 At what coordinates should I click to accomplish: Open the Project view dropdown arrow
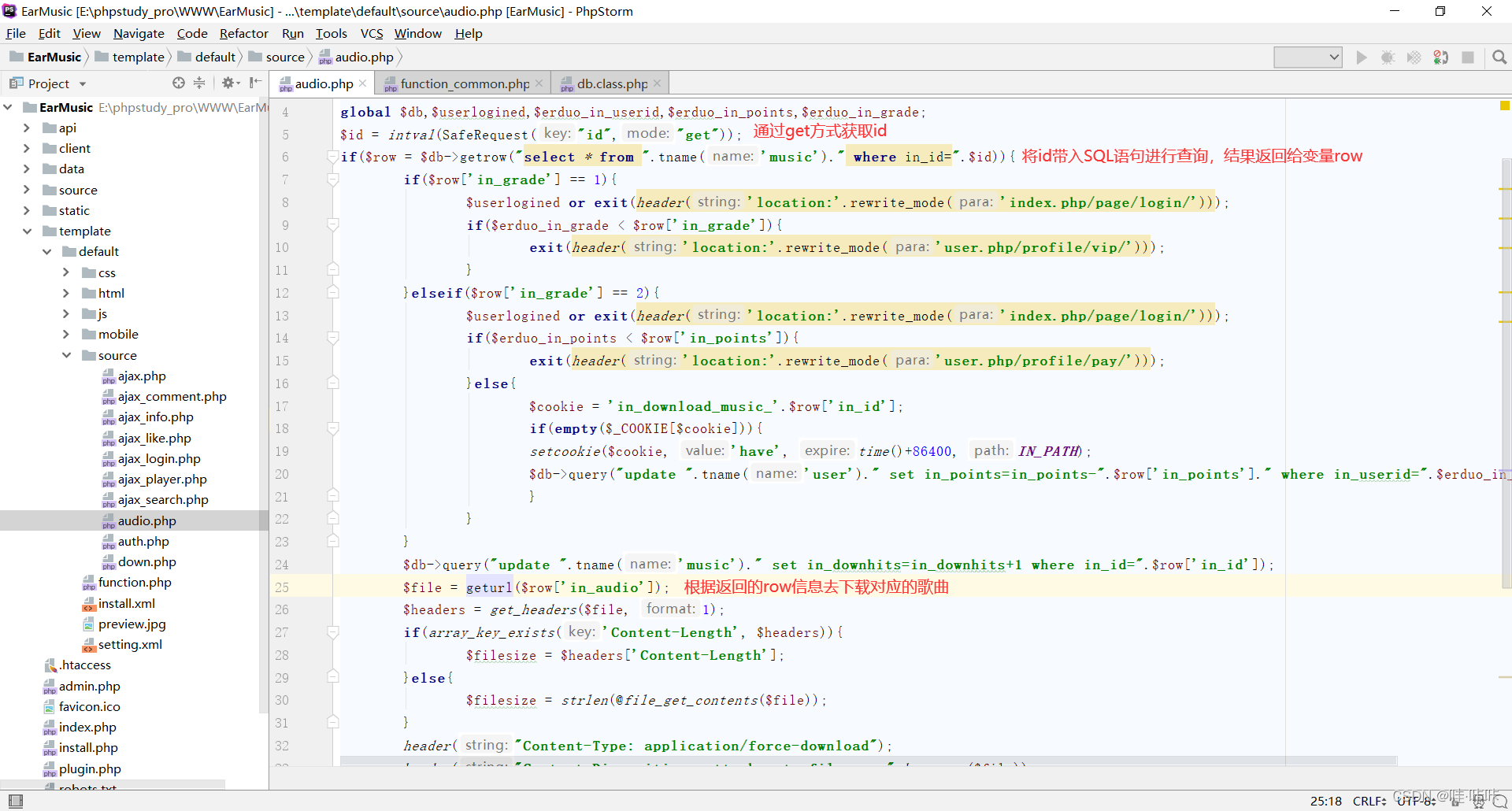[x=83, y=84]
